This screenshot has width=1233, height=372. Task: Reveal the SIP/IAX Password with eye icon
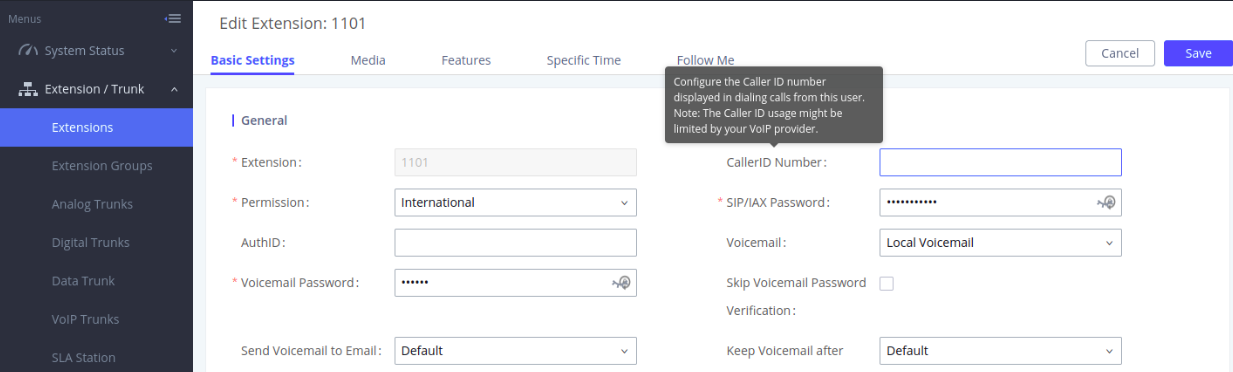coord(1106,202)
